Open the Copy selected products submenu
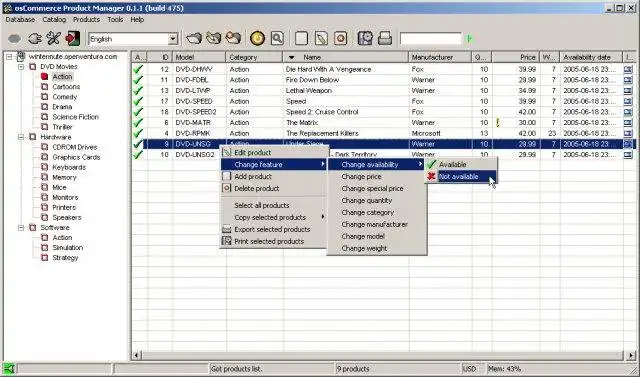Screen dimensions: 640x377 point(274,217)
